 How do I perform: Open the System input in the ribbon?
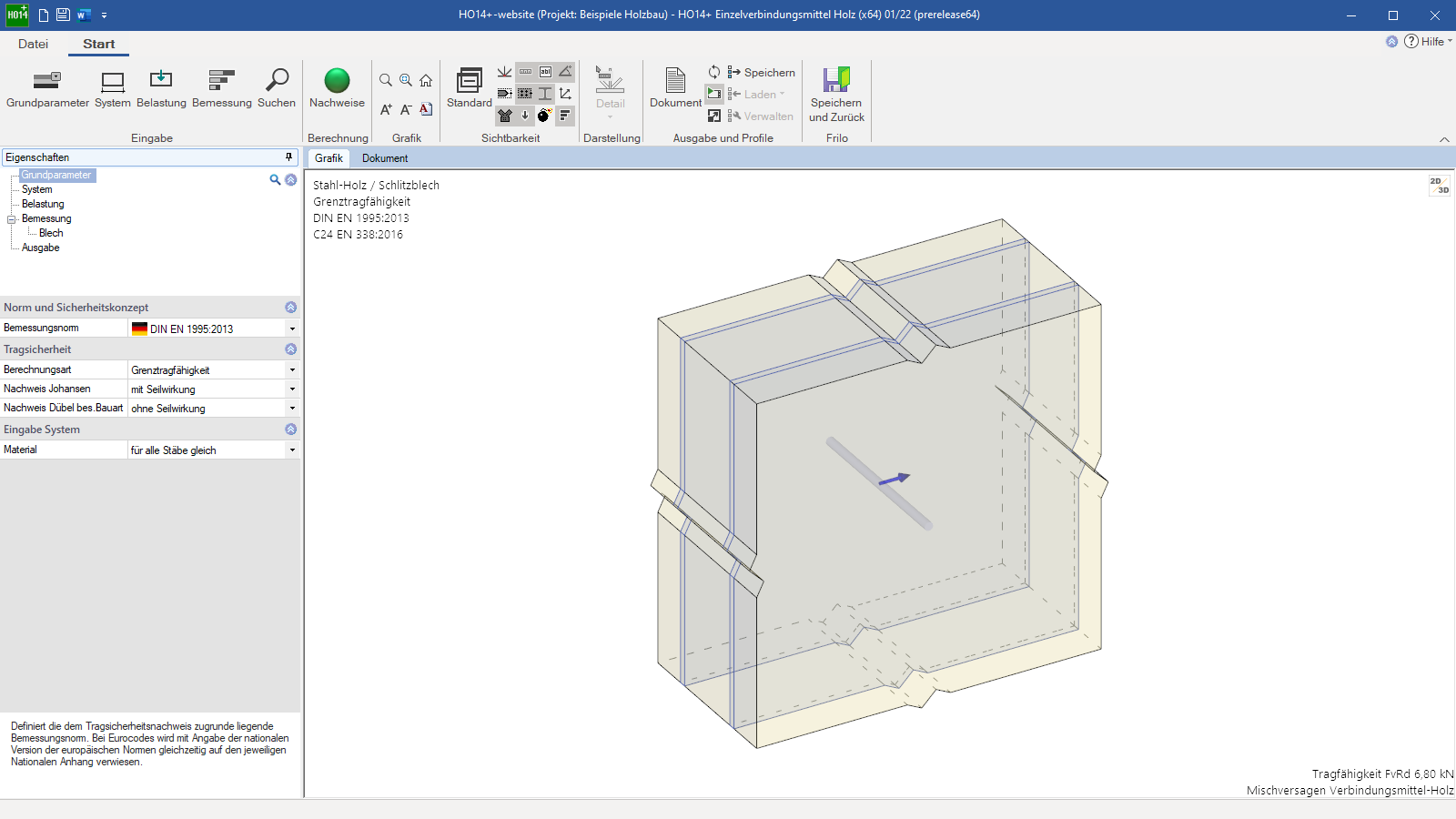tap(113, 89)
